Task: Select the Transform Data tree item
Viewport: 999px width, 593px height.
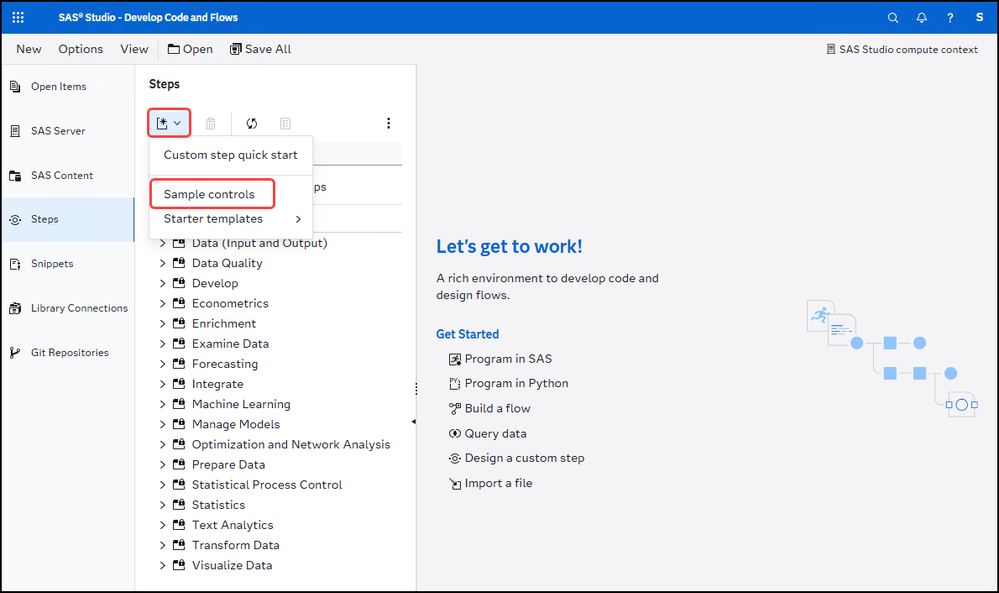Action: pyautogui.click(x=236, y=545)
